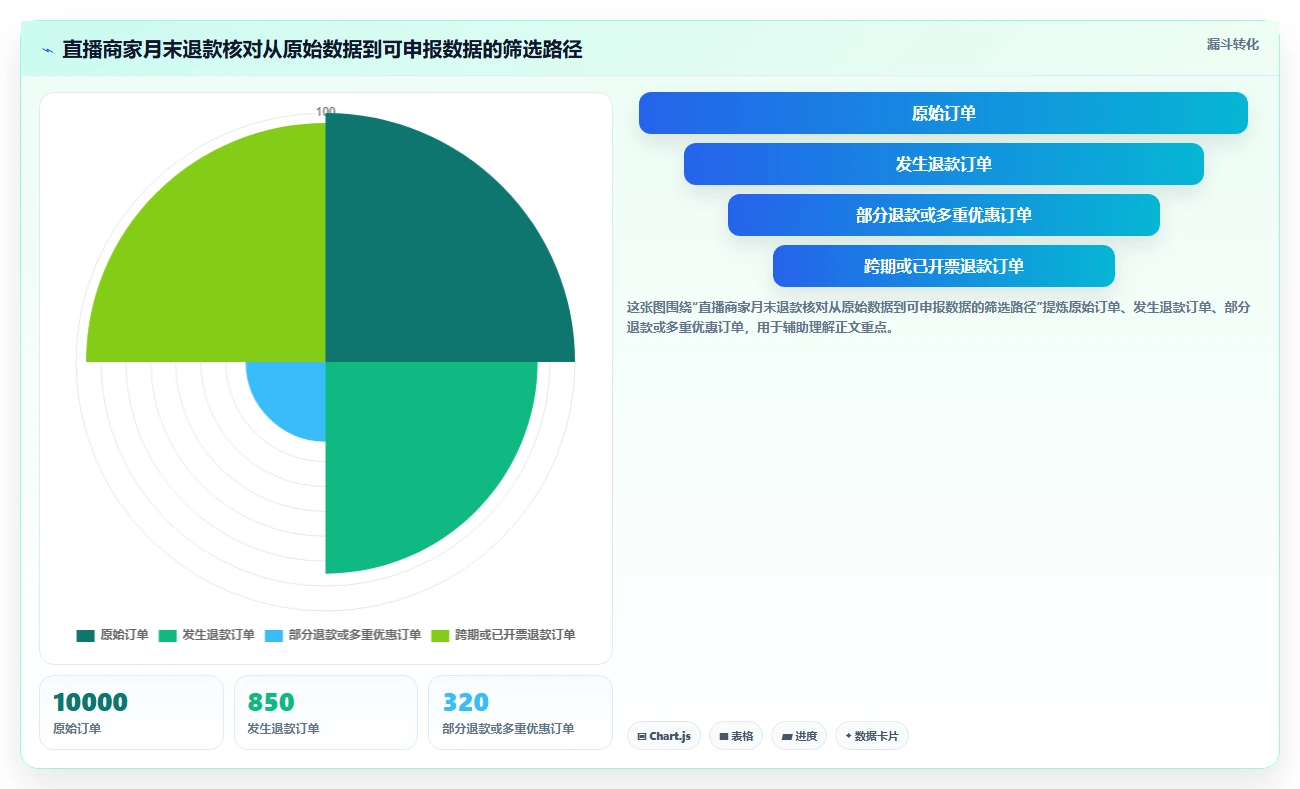Select the 跨期或已开票退款订单 funnel bar
1300x789 pixels.
point(943,266)
